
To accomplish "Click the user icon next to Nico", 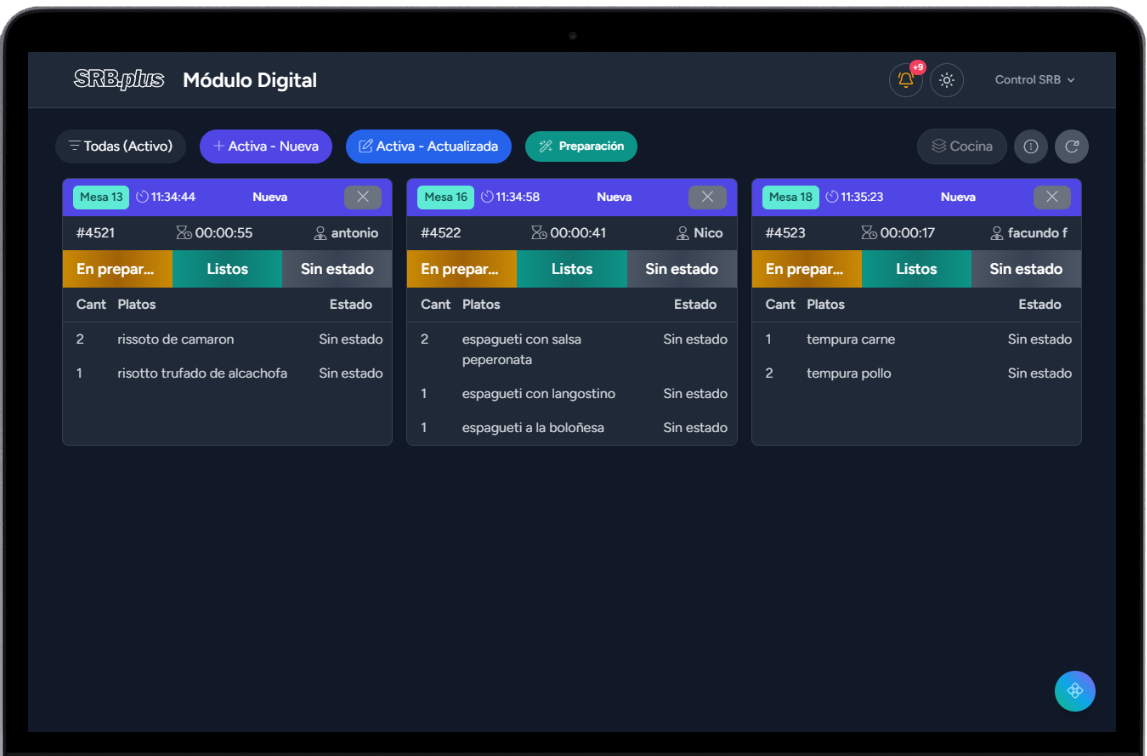I will click(682, 233).
